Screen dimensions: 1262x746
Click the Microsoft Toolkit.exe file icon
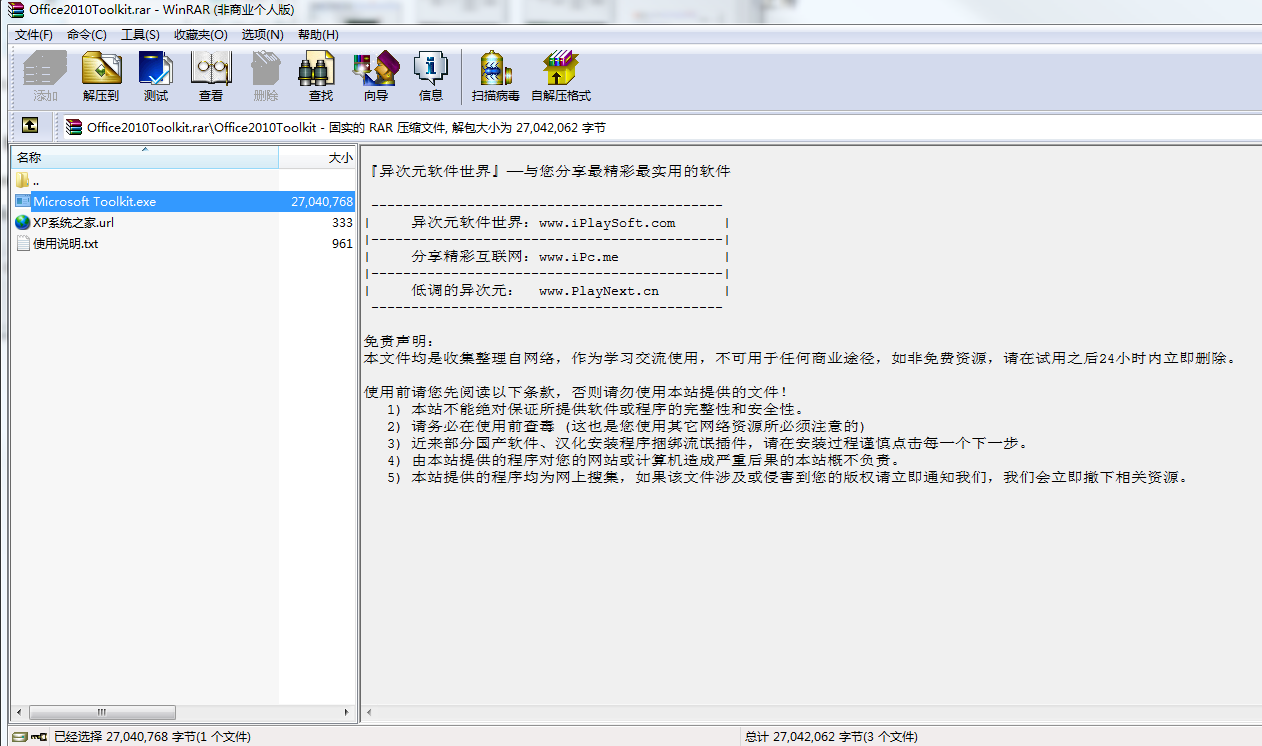point(23,201)
